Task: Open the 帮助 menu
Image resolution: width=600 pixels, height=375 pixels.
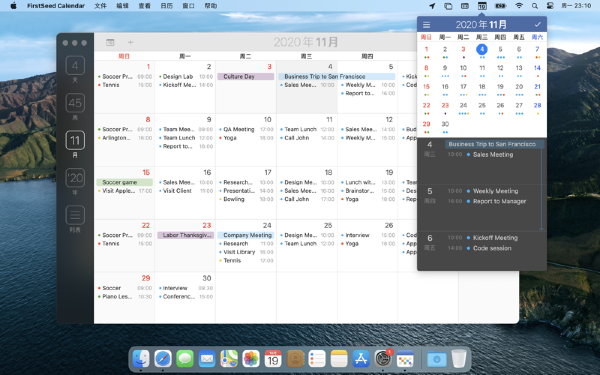Action: tap(211, 6)
